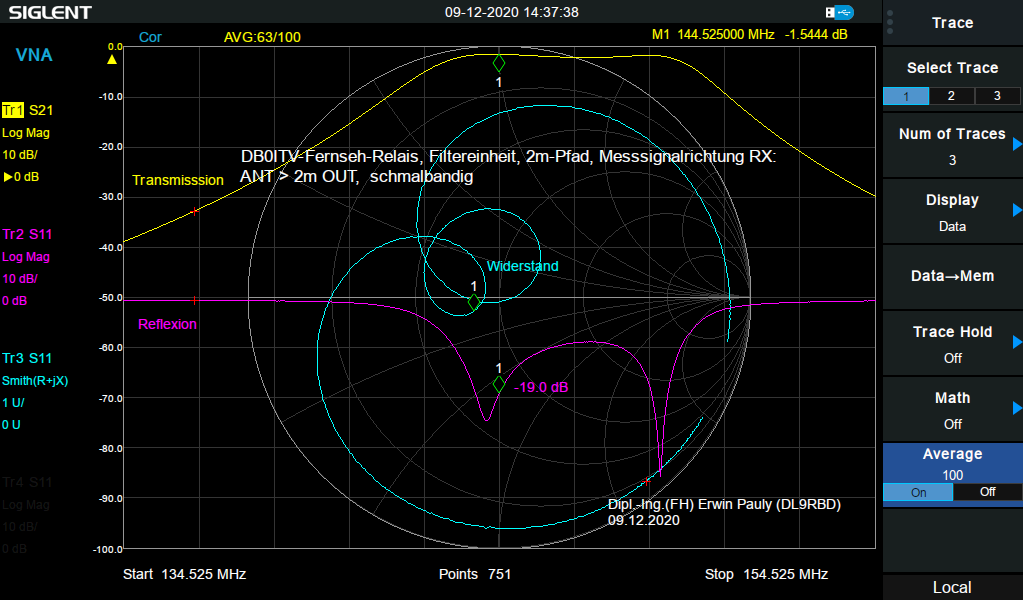Click the Tr3 scale 1 U/ value

click(x=13, y=402)
